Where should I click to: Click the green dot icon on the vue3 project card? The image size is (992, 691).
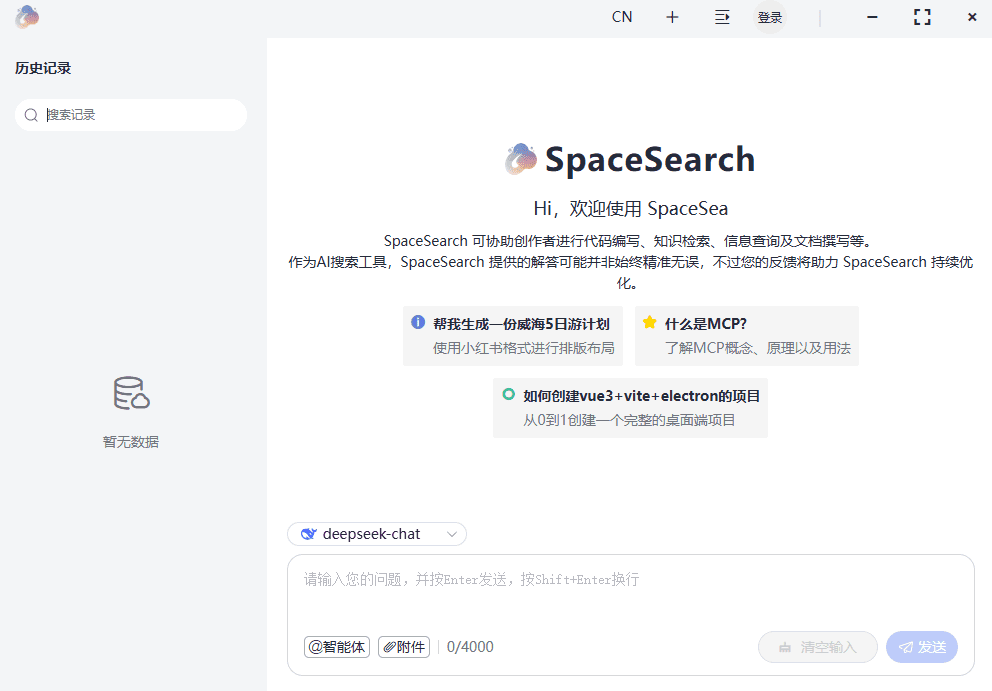pyautogui.click(x=508, y=394)
